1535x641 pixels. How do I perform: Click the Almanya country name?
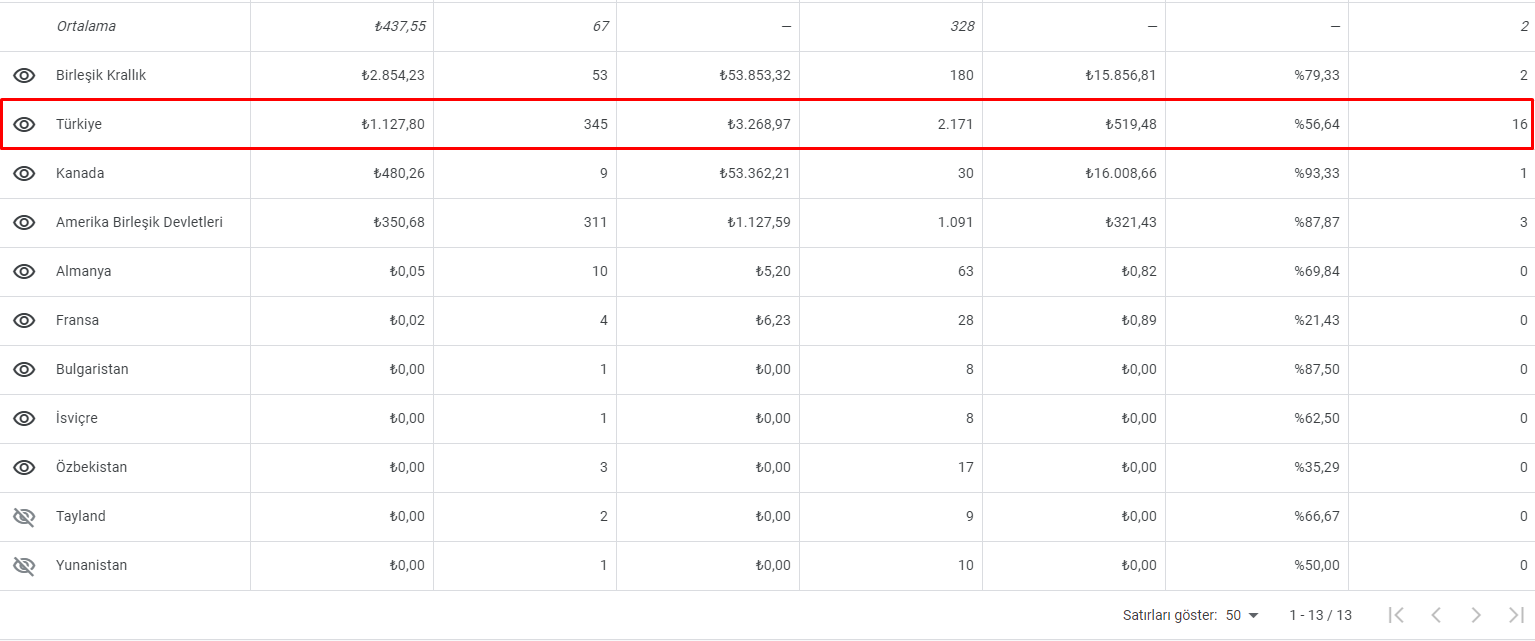click(84, 271)
